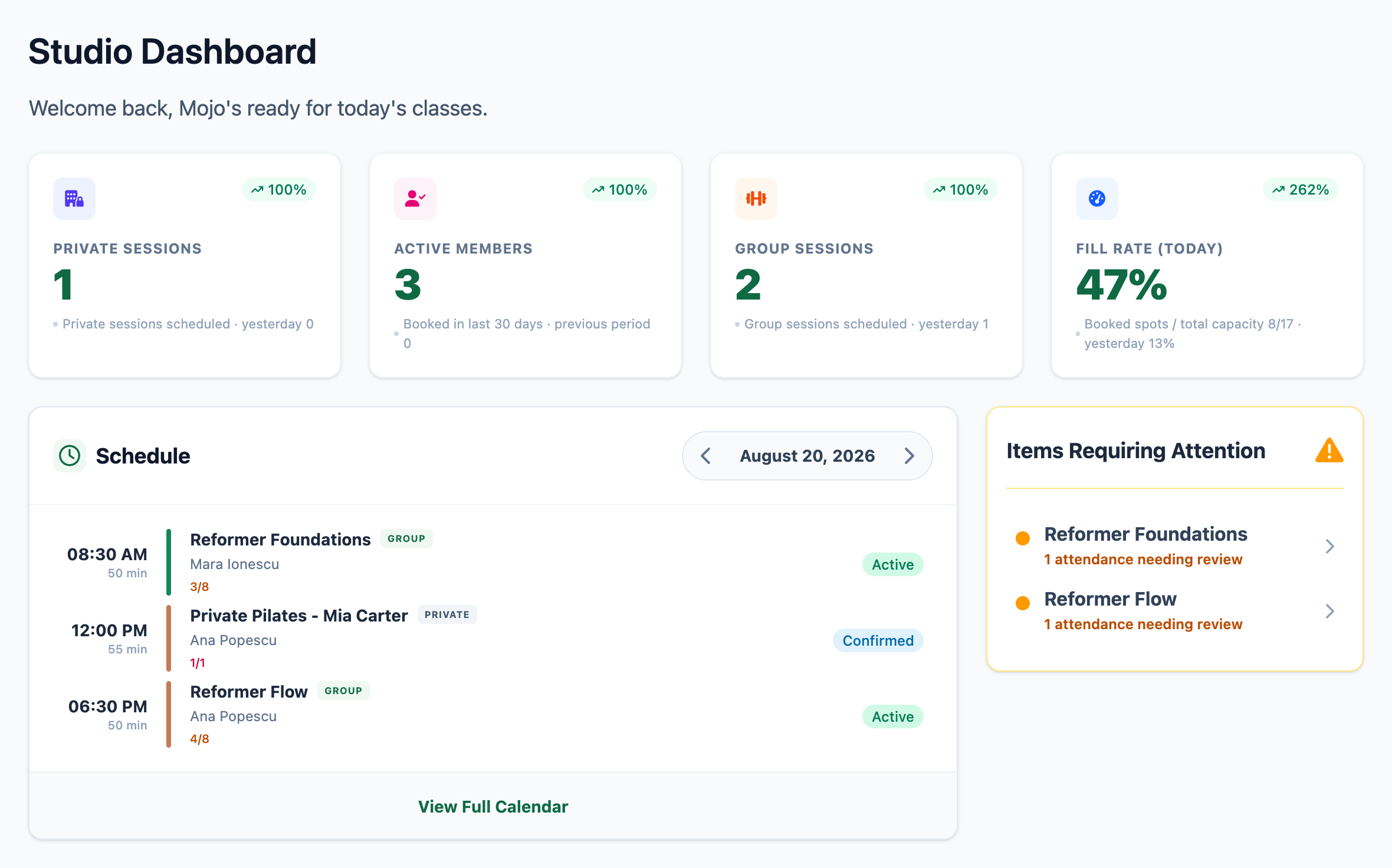Click the orange dot beside Reformer Flow alert

tap(1023, 603)
